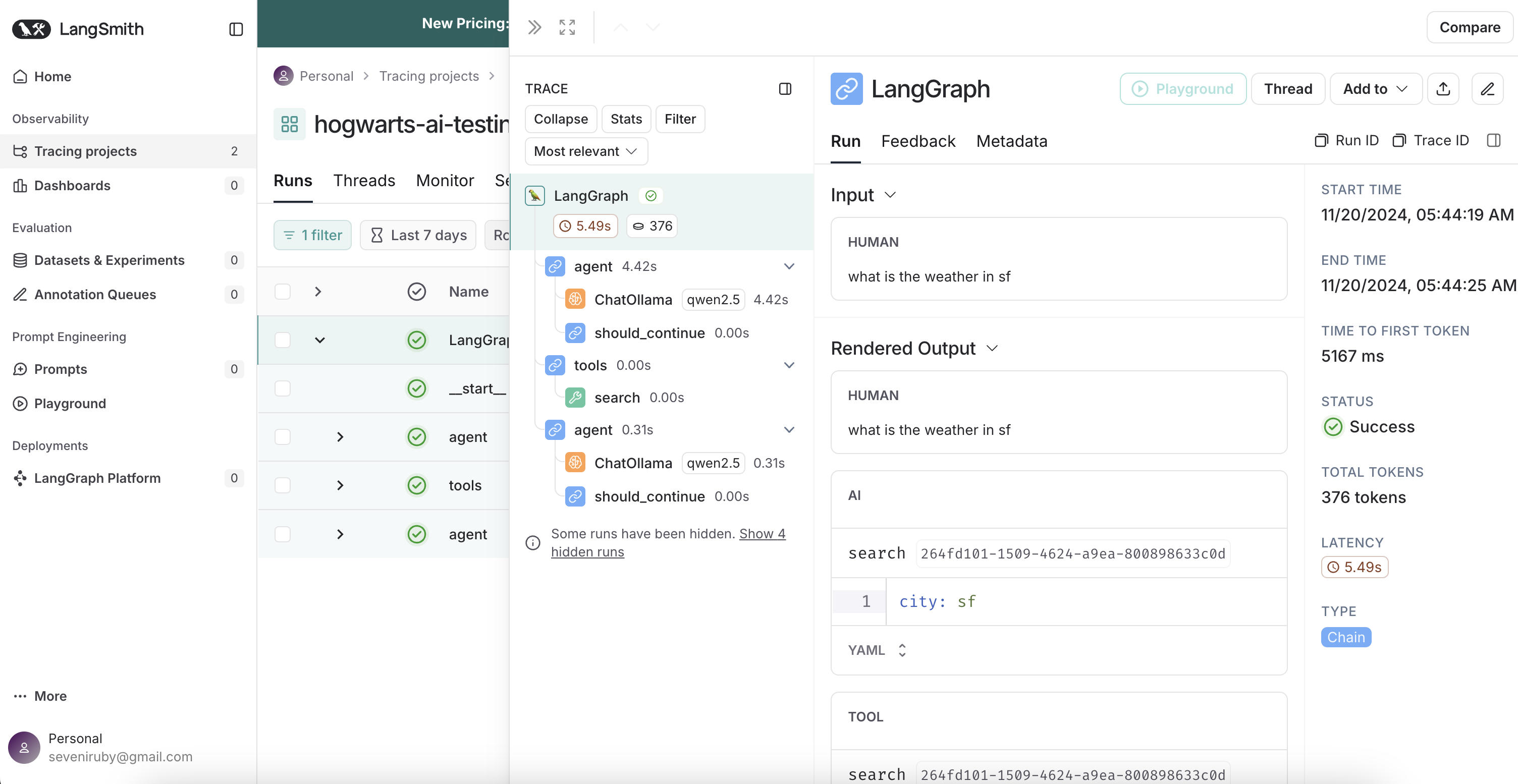1518x784 pixels.
Task: Show 4 hidden runs link
Action: (x=762, y=534)
